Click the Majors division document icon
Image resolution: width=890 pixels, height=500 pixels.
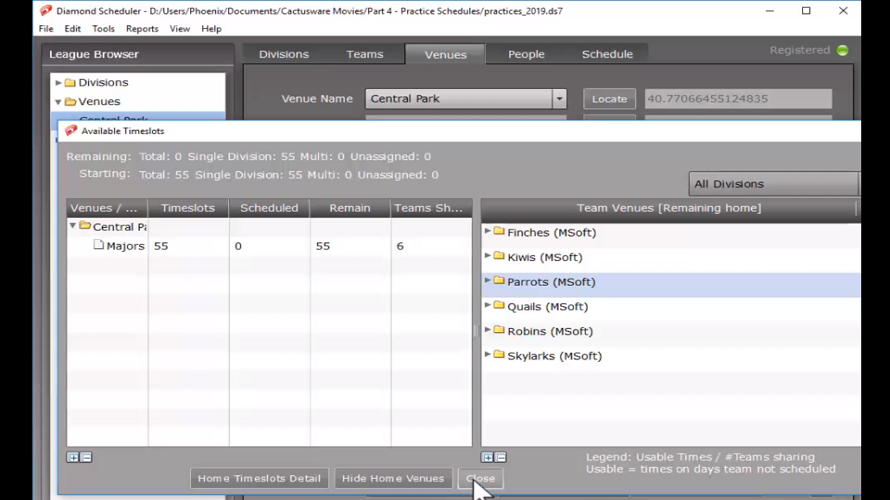pyautogui.click(x=98, y=245)
